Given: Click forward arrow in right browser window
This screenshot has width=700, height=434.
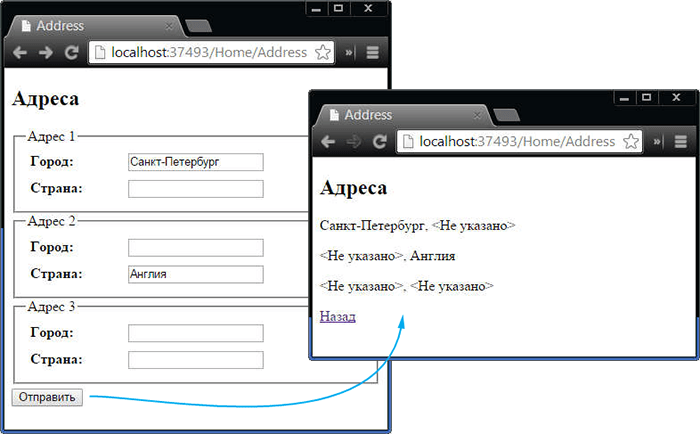Looking at the screenshot, I should point(354,142).
